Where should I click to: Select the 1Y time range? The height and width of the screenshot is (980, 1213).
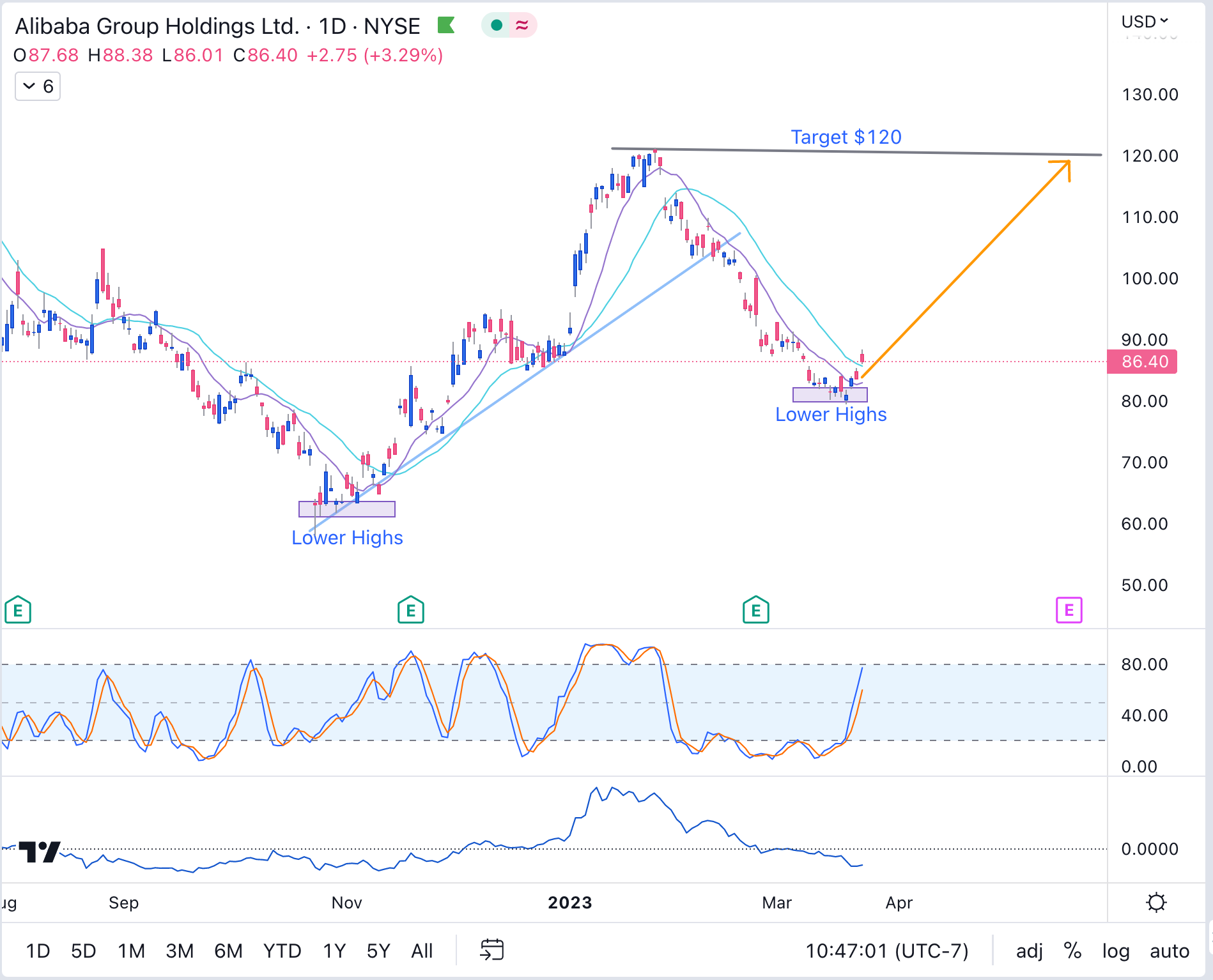coord(334,951)
